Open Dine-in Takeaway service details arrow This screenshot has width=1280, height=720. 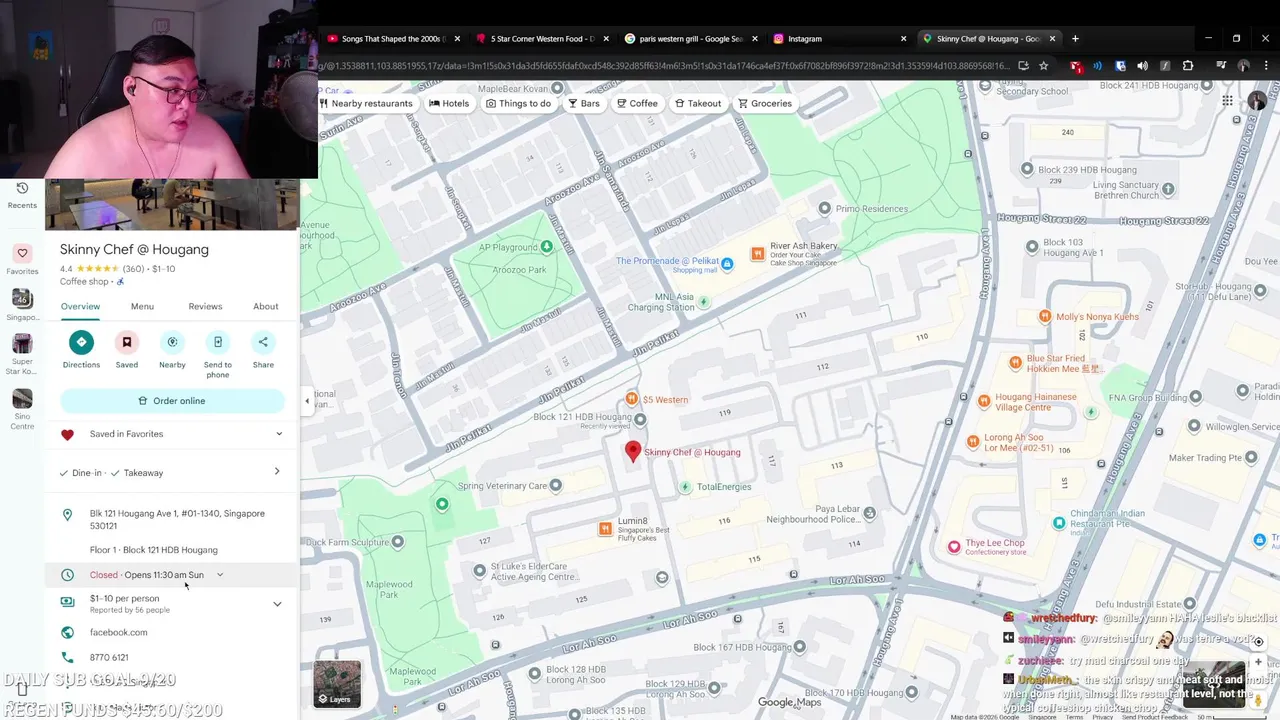click(x=277, y=472)
